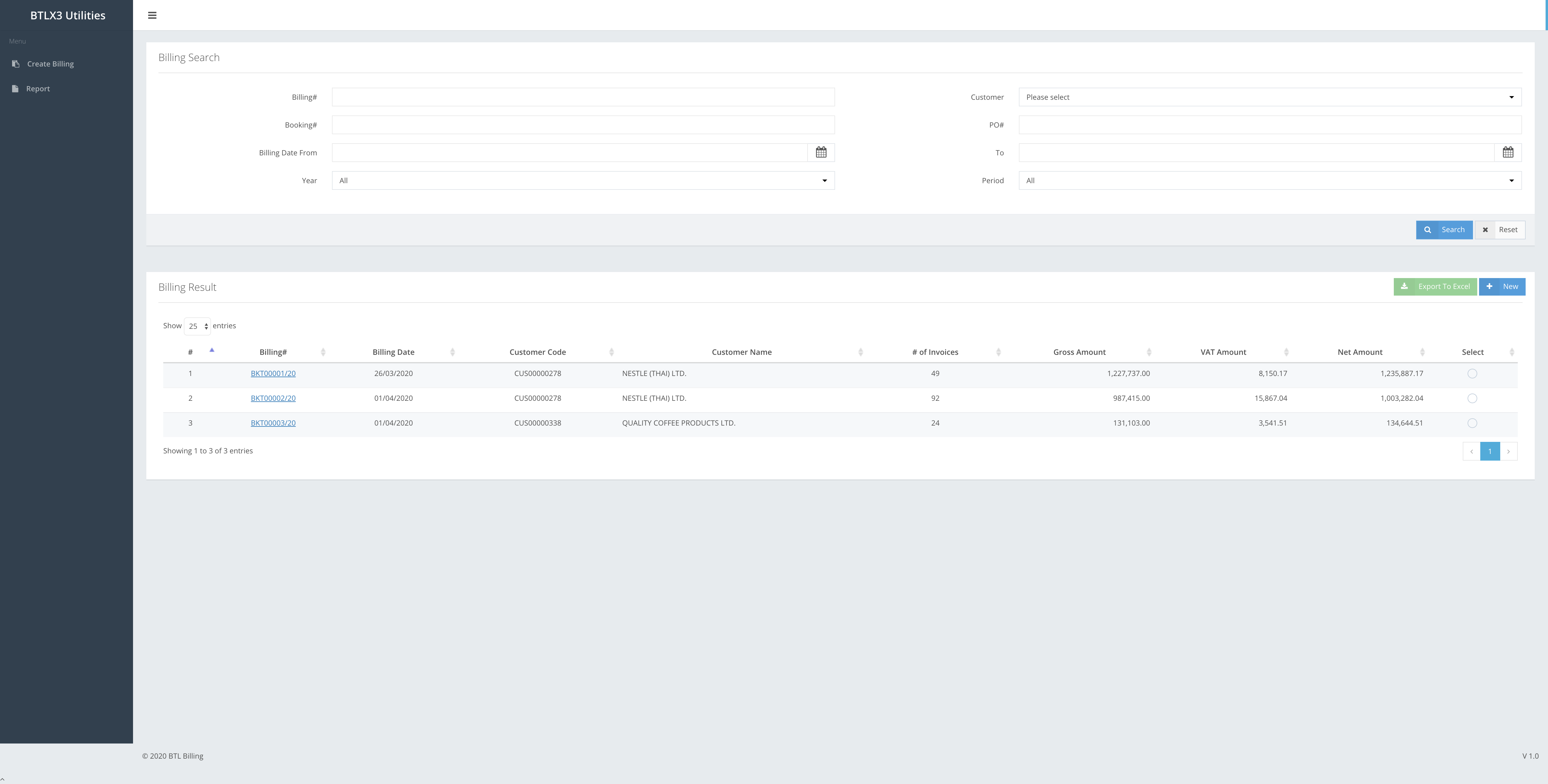
Task: Open Create Billing menu item
Action: (x=50, y=64)
